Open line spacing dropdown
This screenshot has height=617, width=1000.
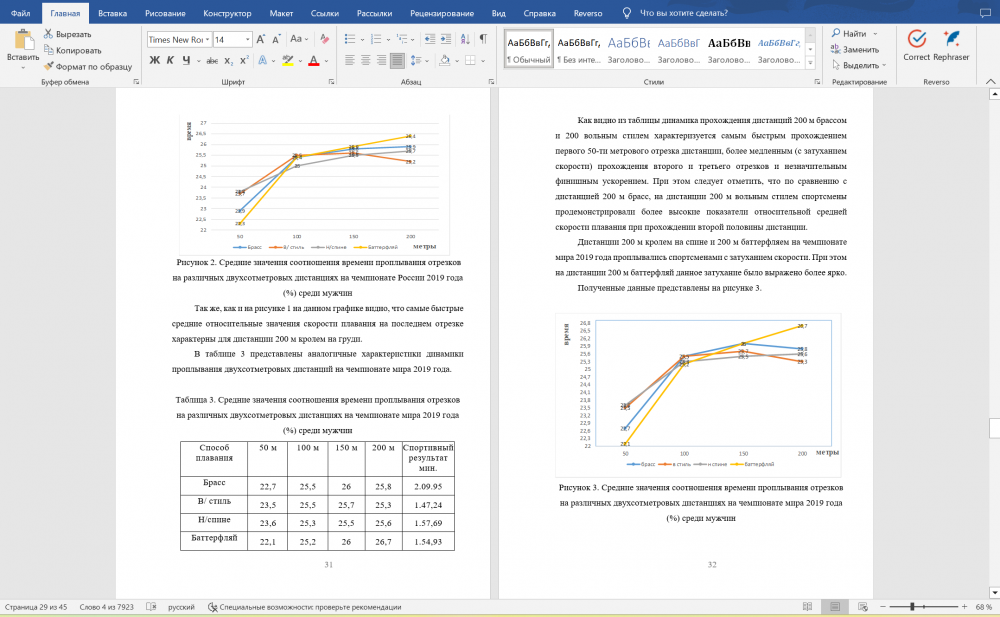418,61
